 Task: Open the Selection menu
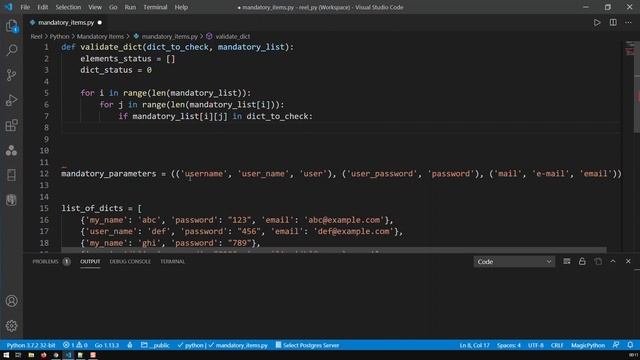click(68, 7)
